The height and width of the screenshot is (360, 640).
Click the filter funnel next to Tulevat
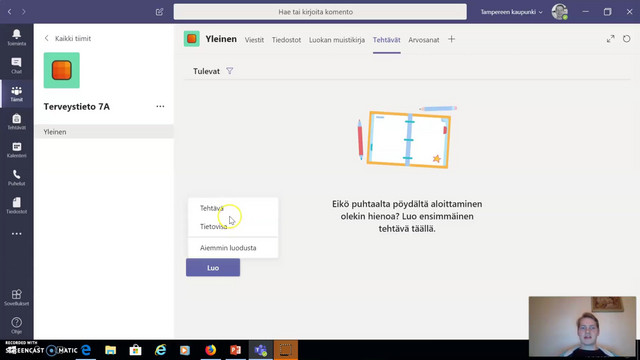pyautogui.click(x=230, y=71)
